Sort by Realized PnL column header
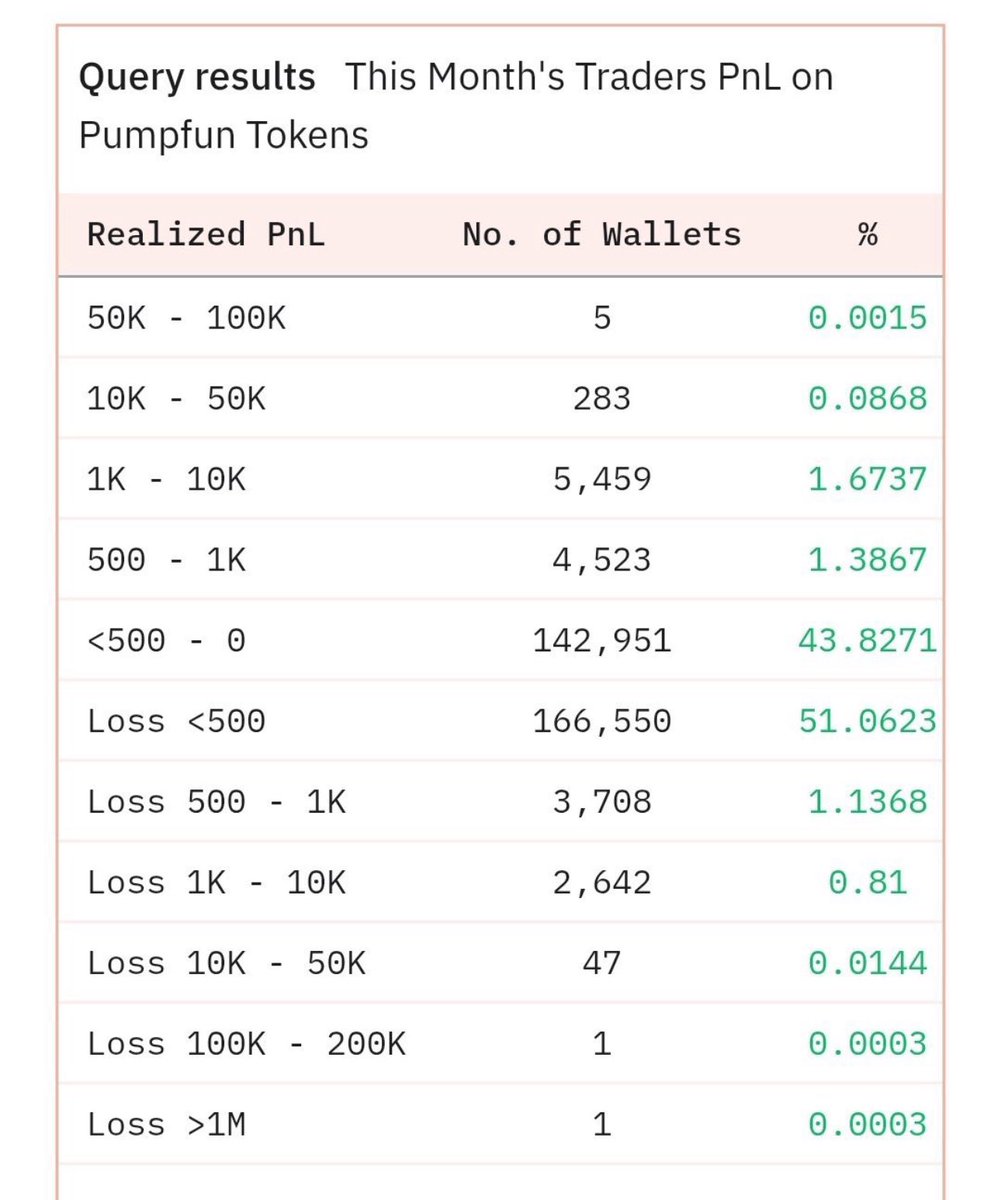This screenshot has width=1001, height=1200. coord(206,235)
